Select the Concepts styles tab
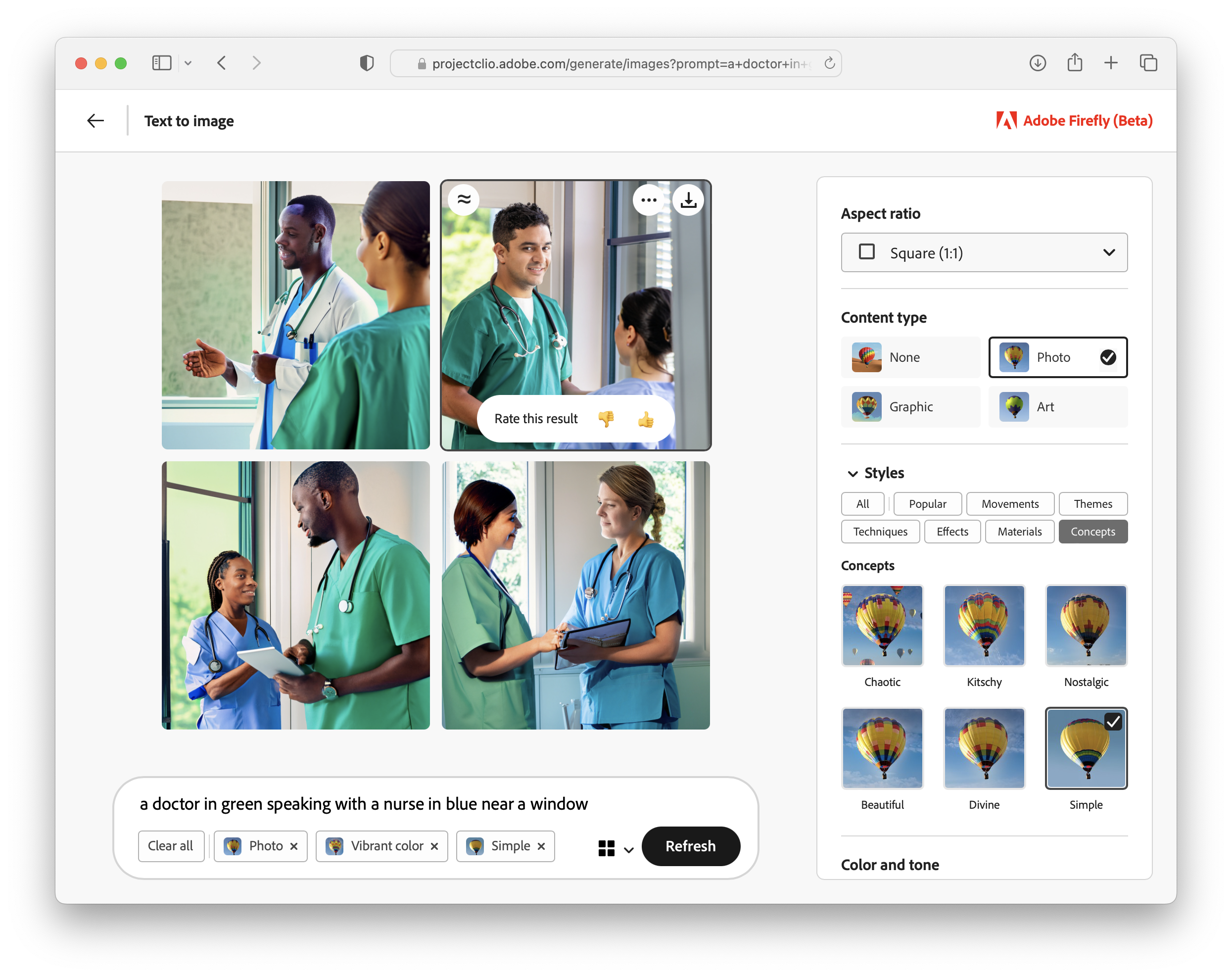Image resolution: width=1232 pixels, height=977 pixels. point(1092,531)
